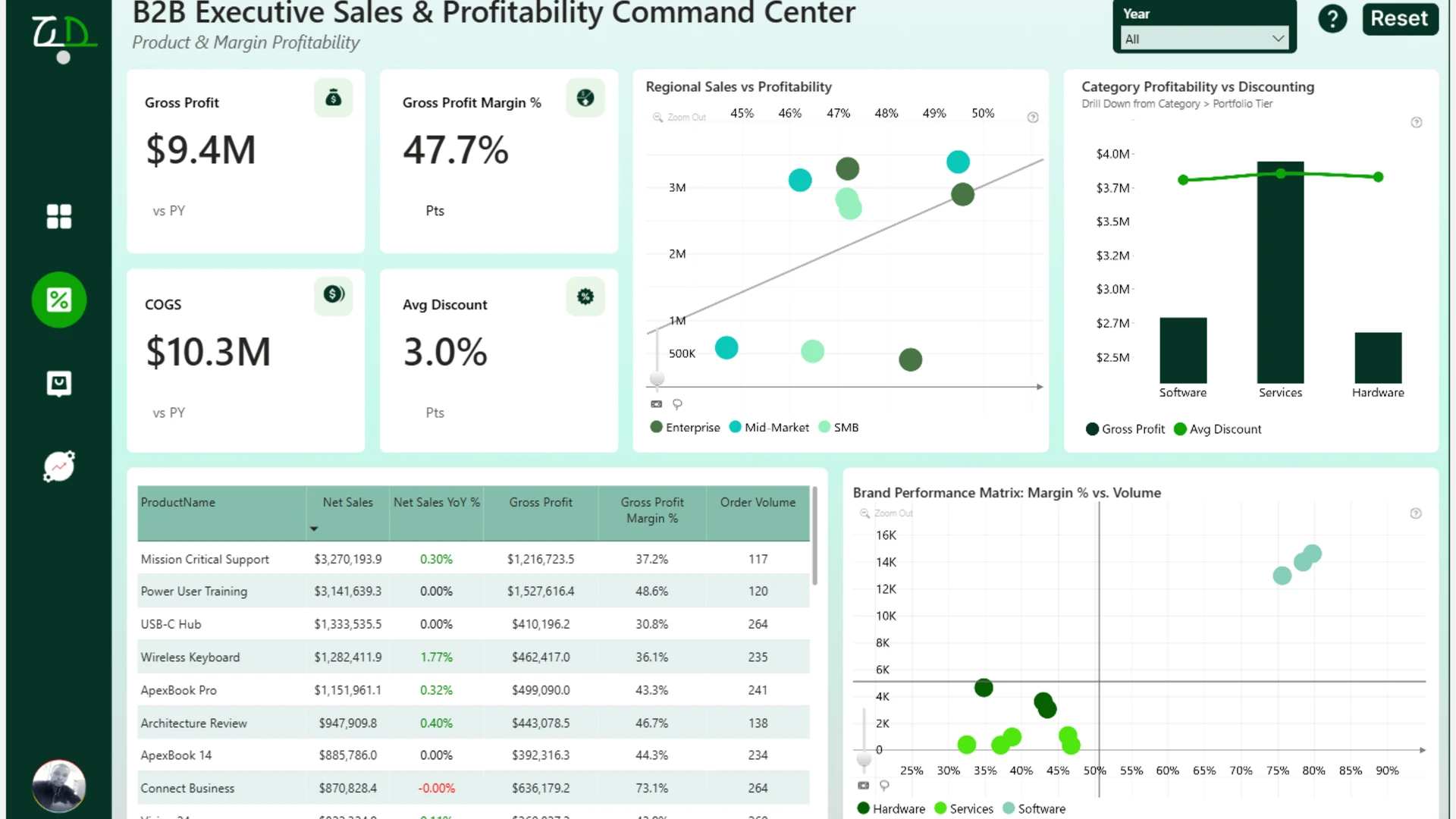Select the Wireless Keyboard product cell

pyautogui.click(x=190, y=657)
